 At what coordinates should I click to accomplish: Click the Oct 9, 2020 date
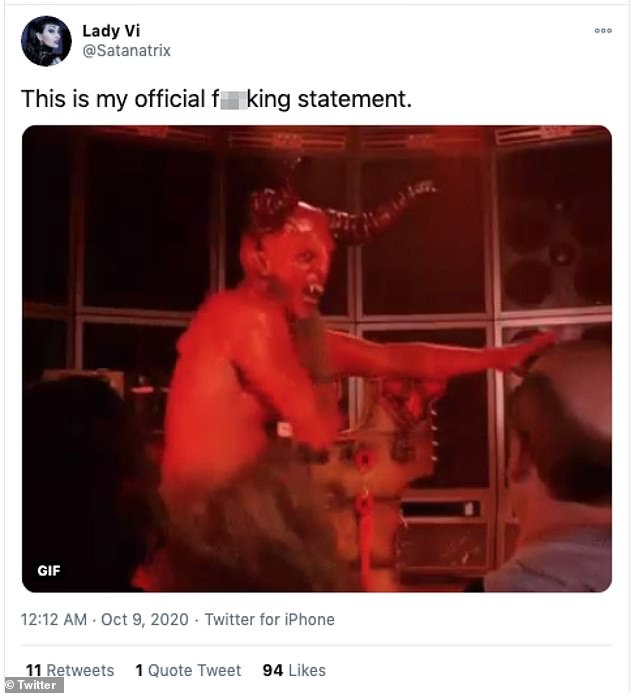144,620
